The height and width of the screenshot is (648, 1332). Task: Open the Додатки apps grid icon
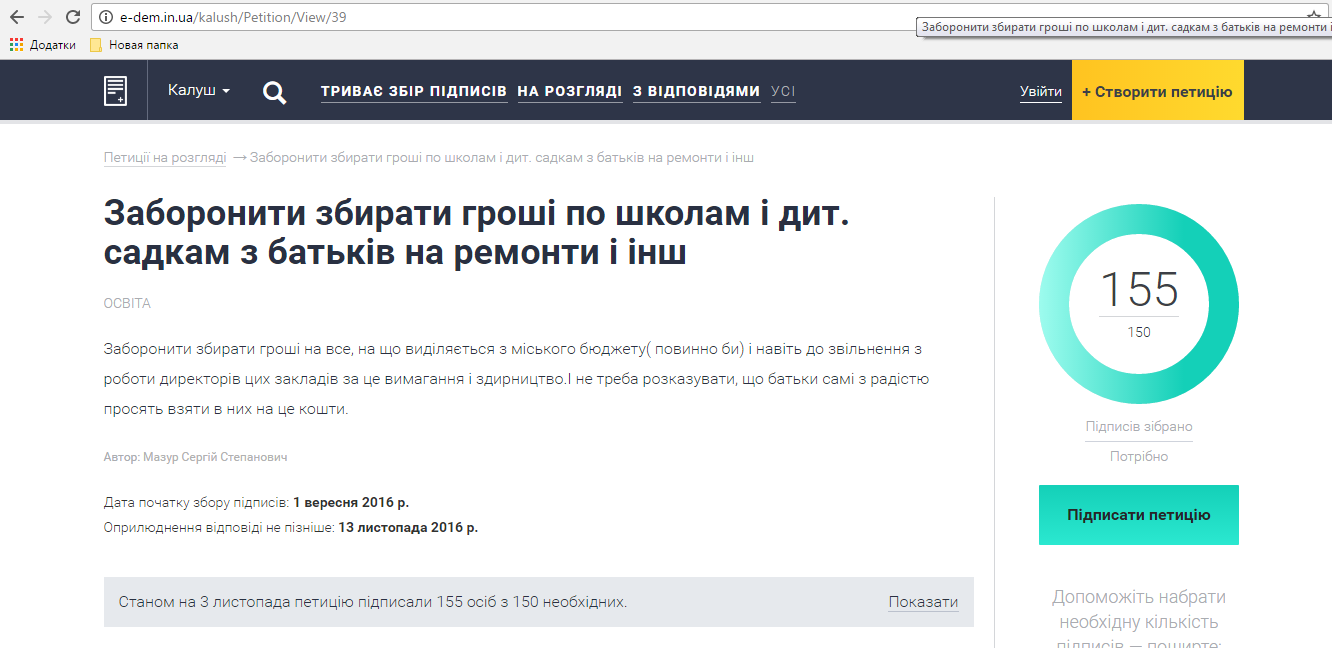[16, 45]
